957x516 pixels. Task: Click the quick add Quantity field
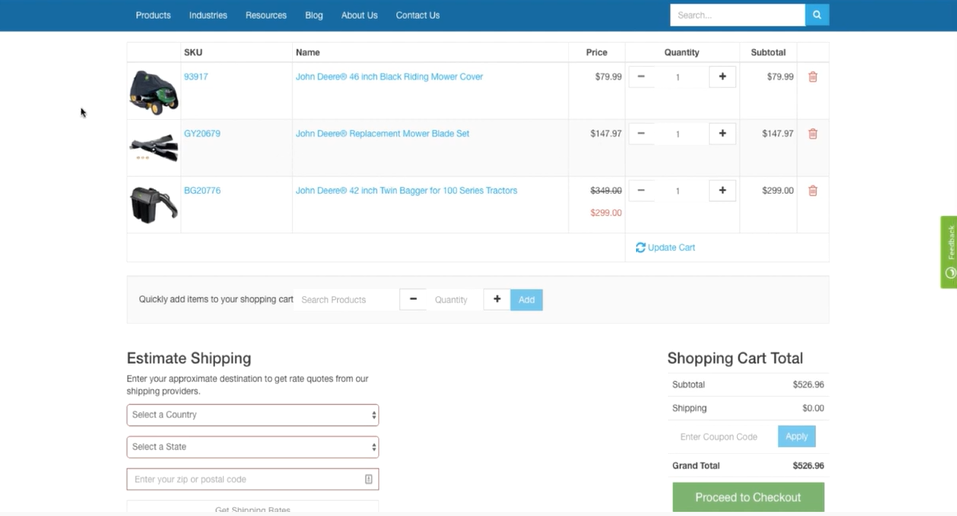click(x=455, y=299)
